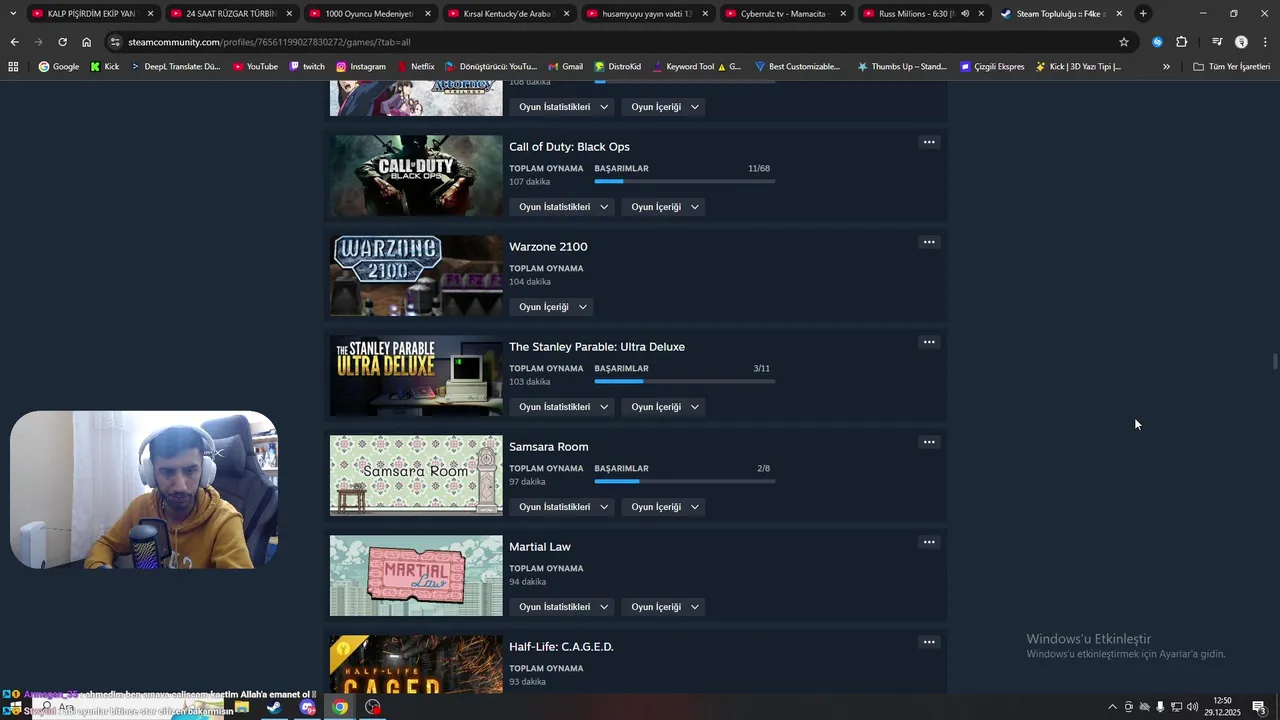
Task: Go to the browser home page
Action: pyautogui.click(x=86, y=42)
